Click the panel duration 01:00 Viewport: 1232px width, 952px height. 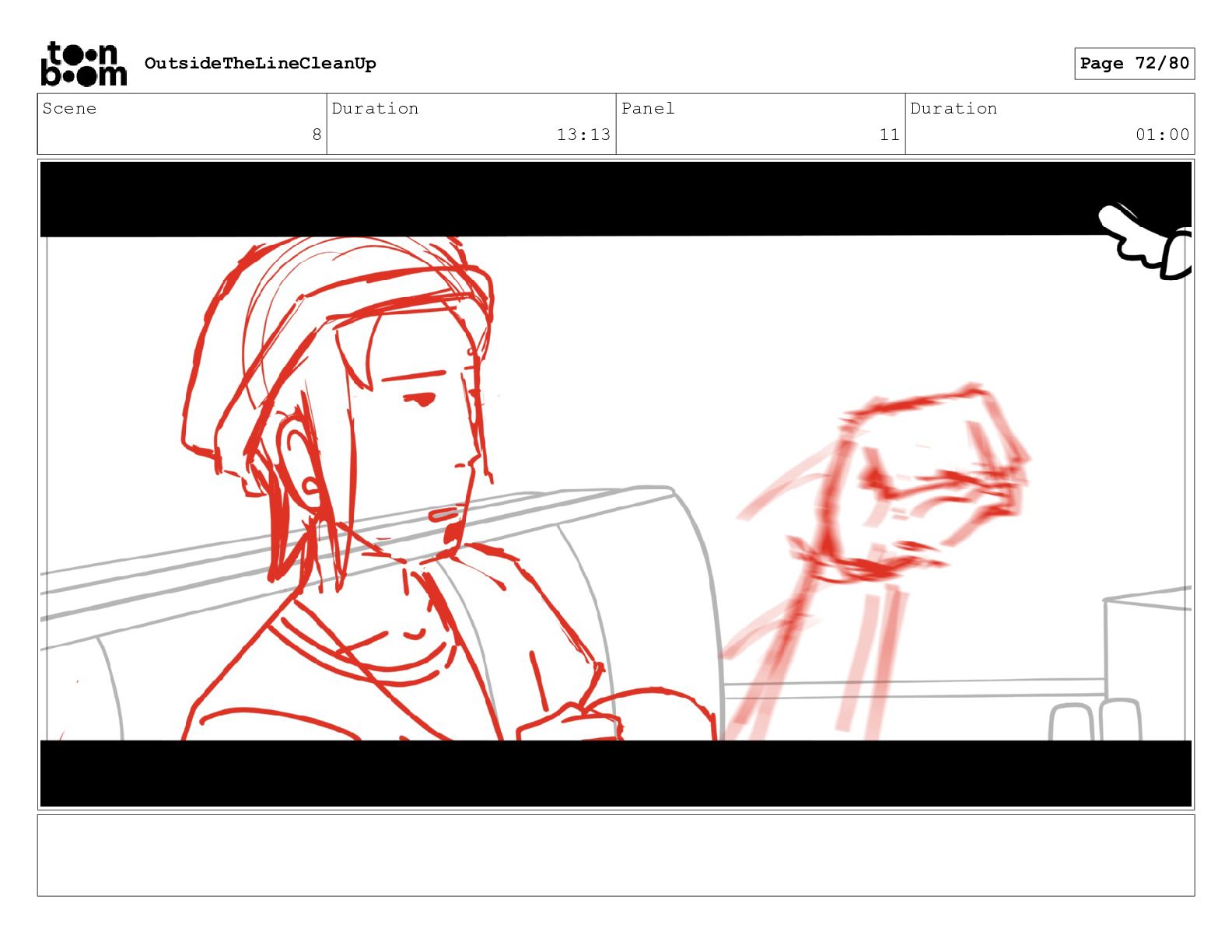point(1162,135)
